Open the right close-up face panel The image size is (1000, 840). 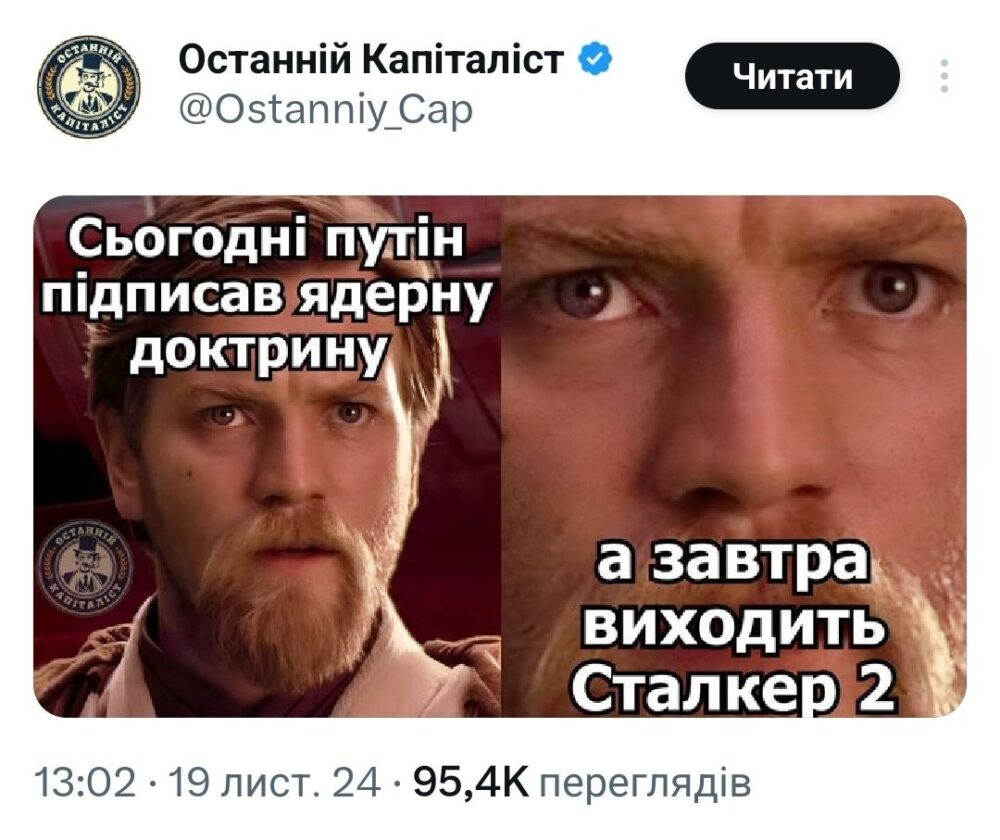tap(734, 456)
